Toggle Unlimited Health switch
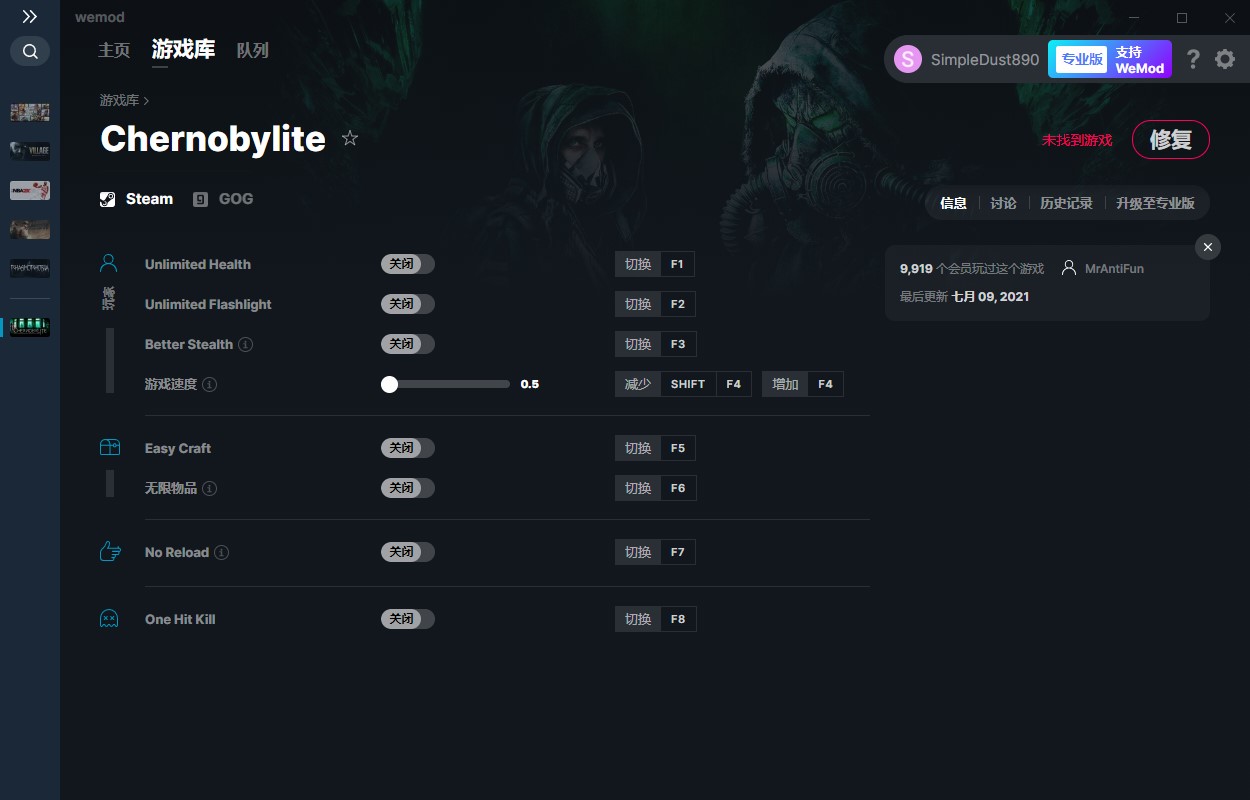1250x800 pixels. [x=408, y=264]
